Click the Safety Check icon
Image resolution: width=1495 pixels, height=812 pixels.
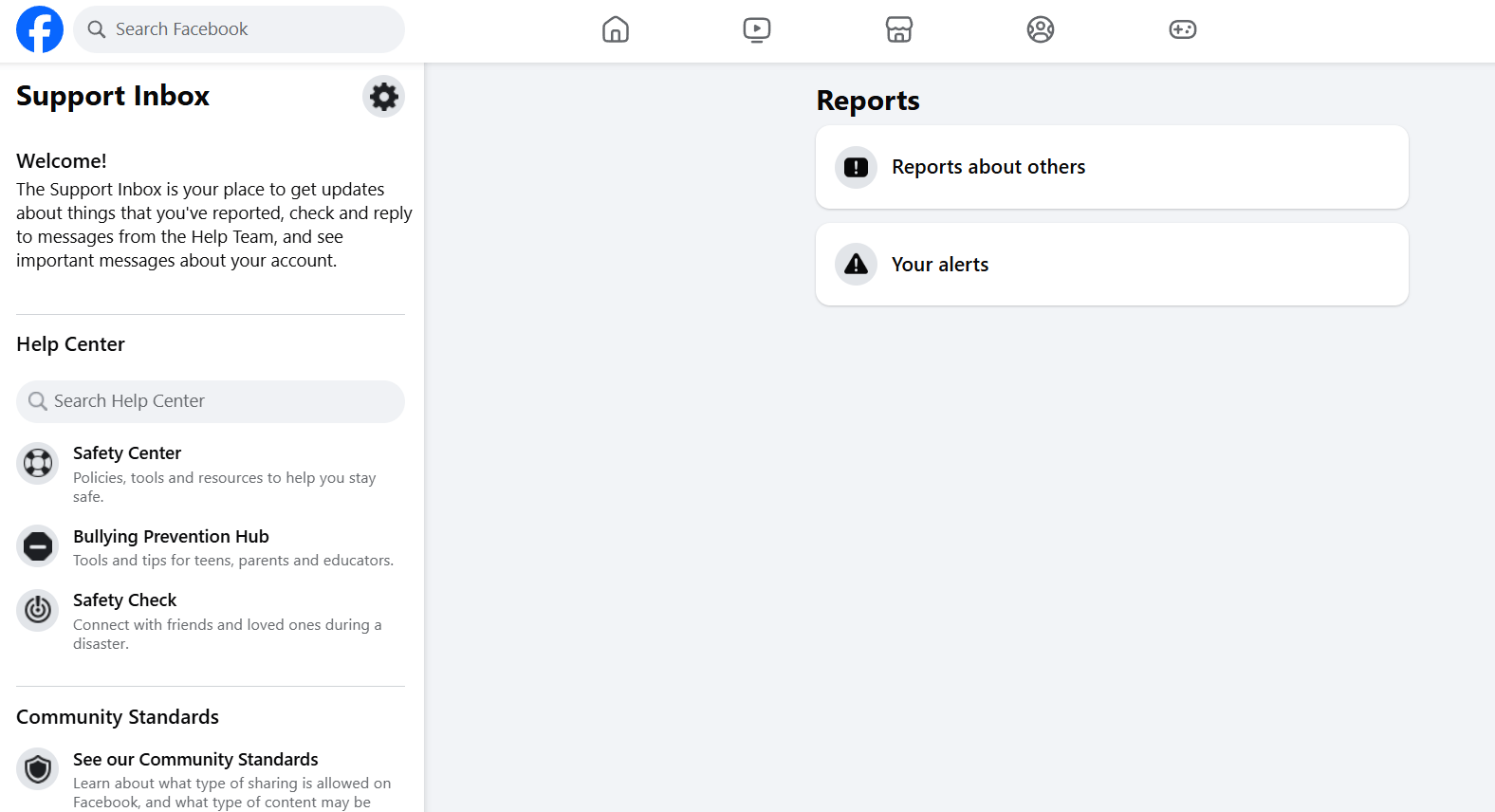click(38, 610)
